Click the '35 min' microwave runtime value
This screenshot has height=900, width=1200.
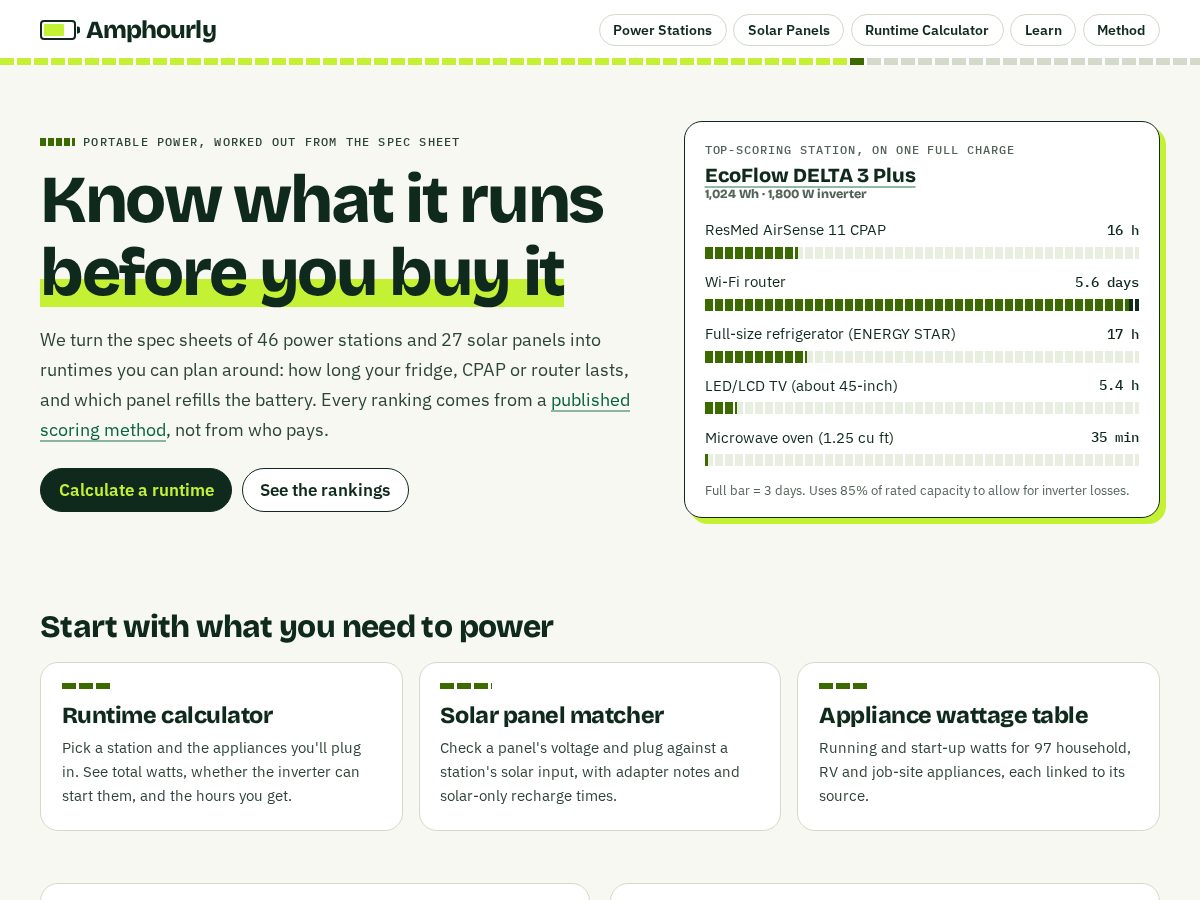click(x=1115, y=438)
